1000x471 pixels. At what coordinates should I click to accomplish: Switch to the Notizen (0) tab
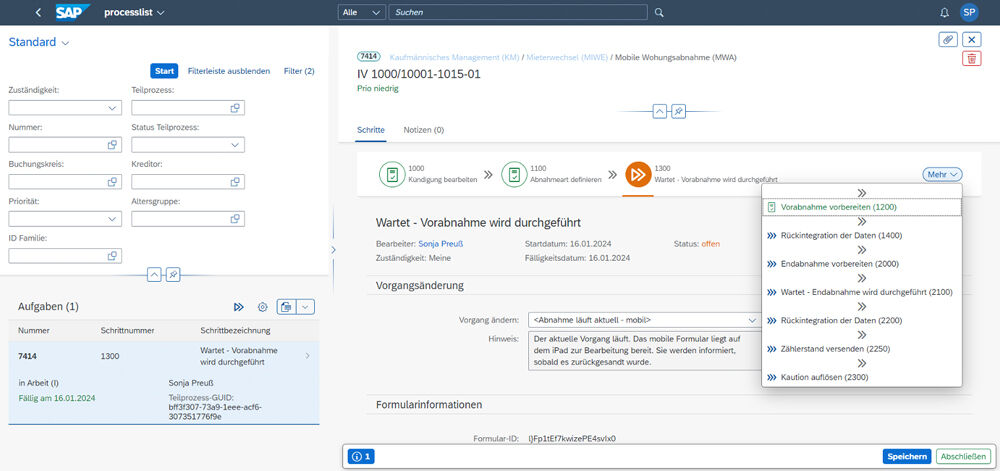(423, 130)
